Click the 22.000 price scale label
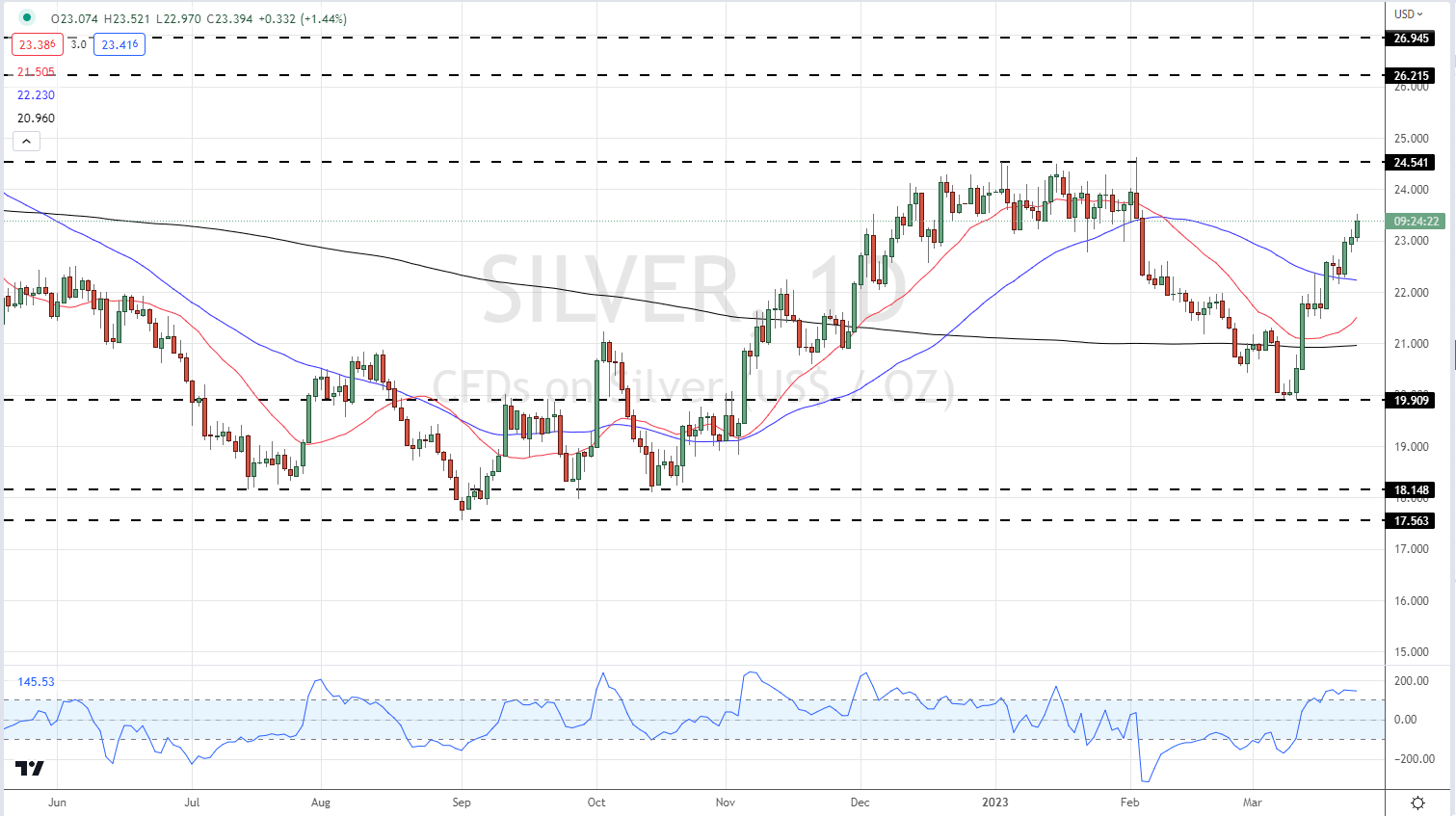This screenshot has width=1456, height=816. coord(1412,293)
